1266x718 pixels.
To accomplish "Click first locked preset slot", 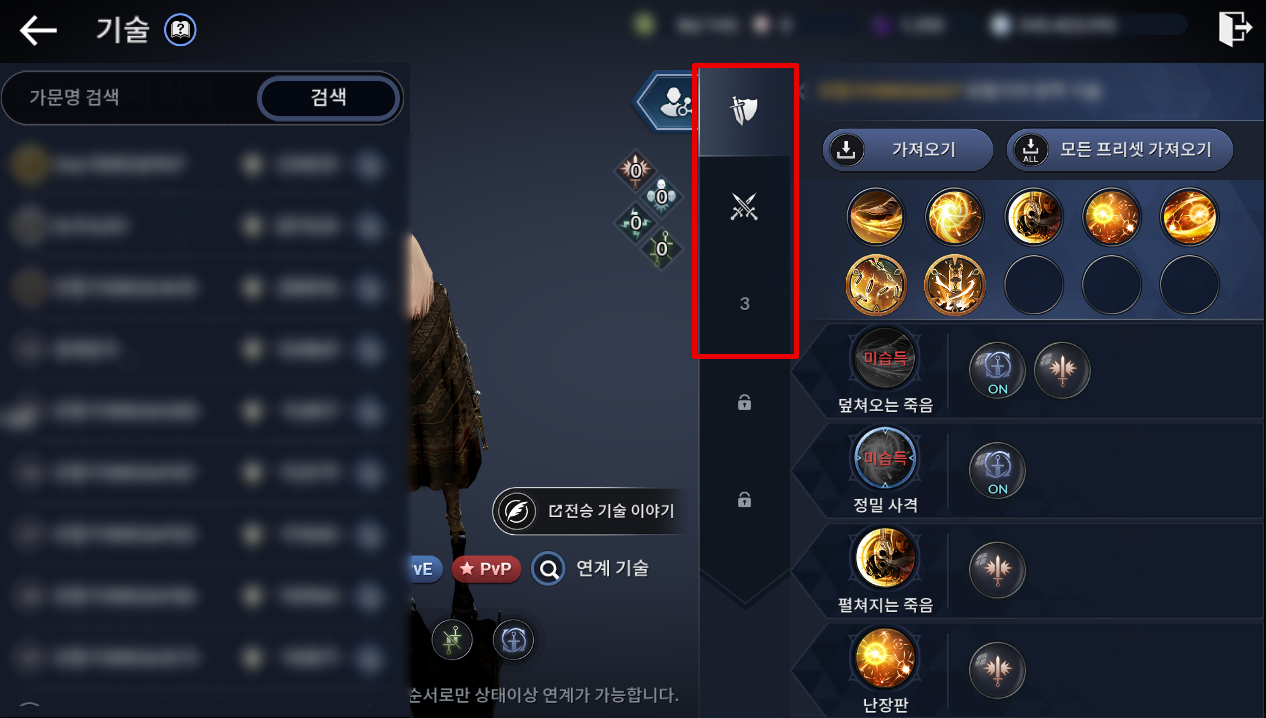I will 743,402.
